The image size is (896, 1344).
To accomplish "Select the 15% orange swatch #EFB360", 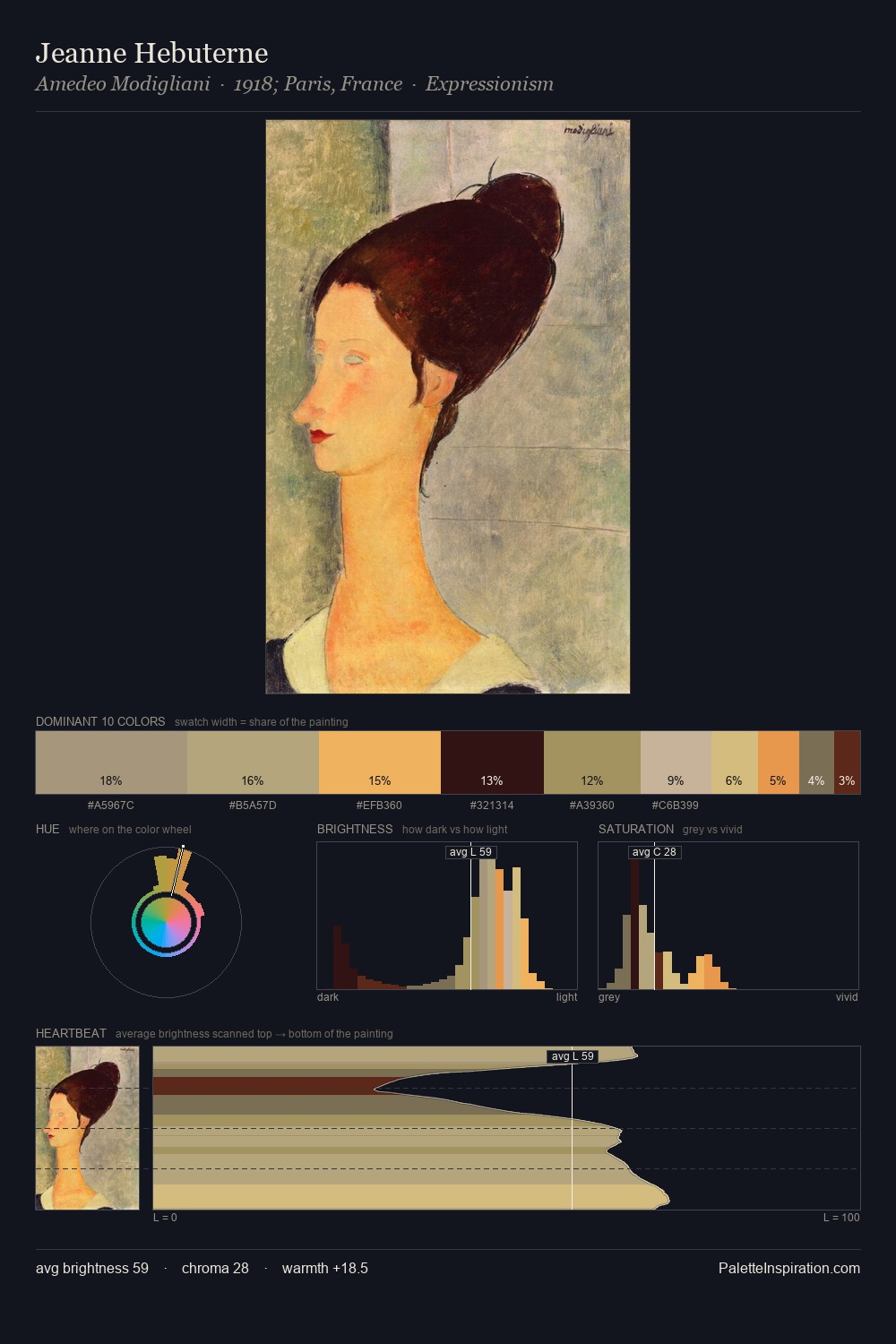I will tap(380, 762).
